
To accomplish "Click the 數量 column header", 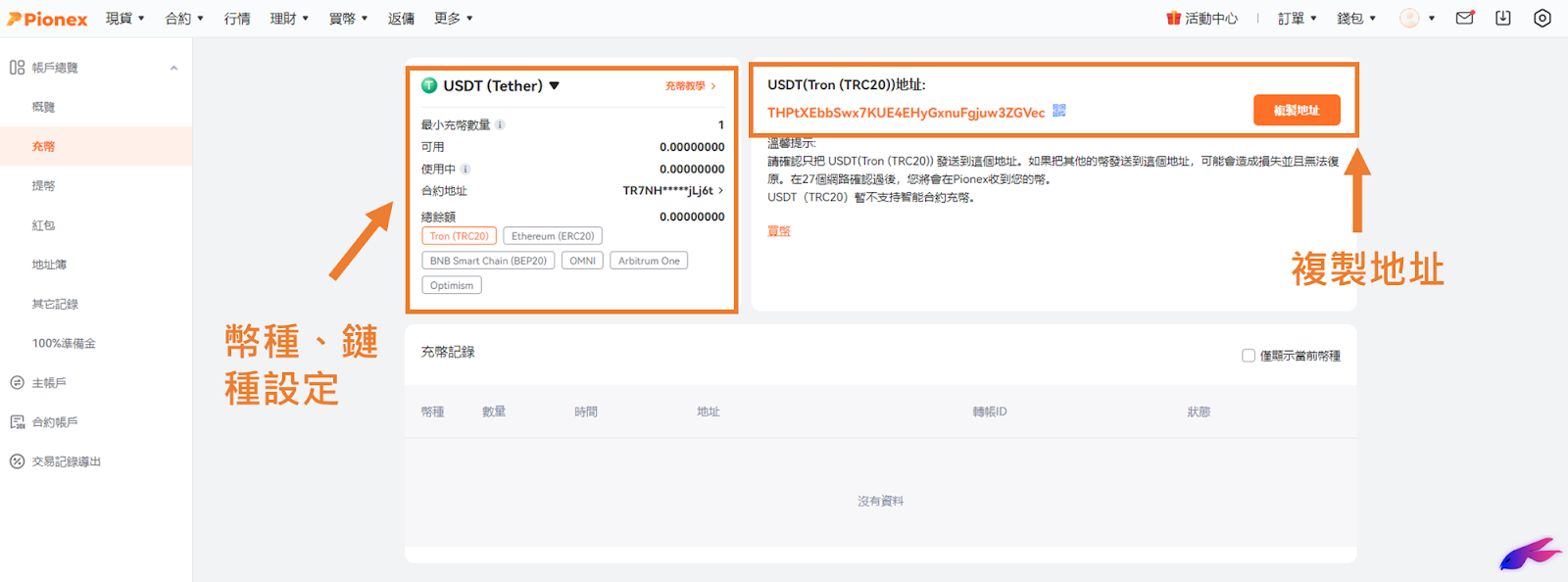I will [494, 412].
